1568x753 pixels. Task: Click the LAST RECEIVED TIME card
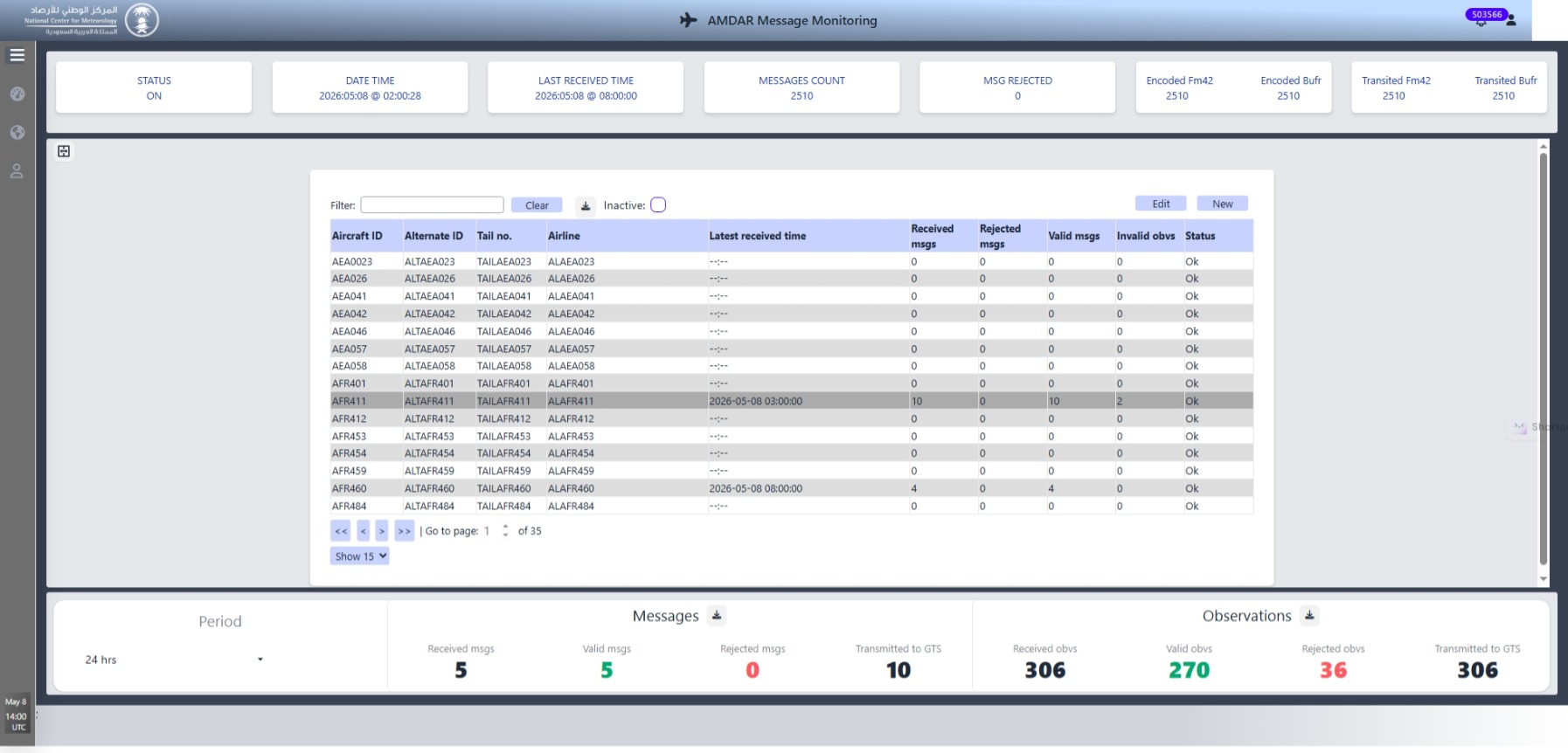point(586,87)
